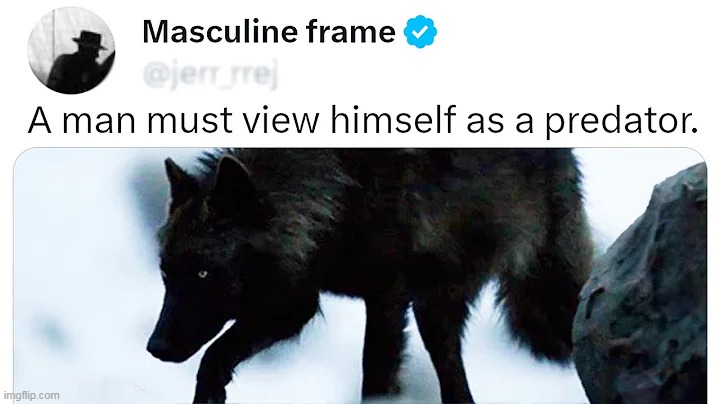Click the hat on the avatar figure
720x404 pixels.
coord(89,40)
